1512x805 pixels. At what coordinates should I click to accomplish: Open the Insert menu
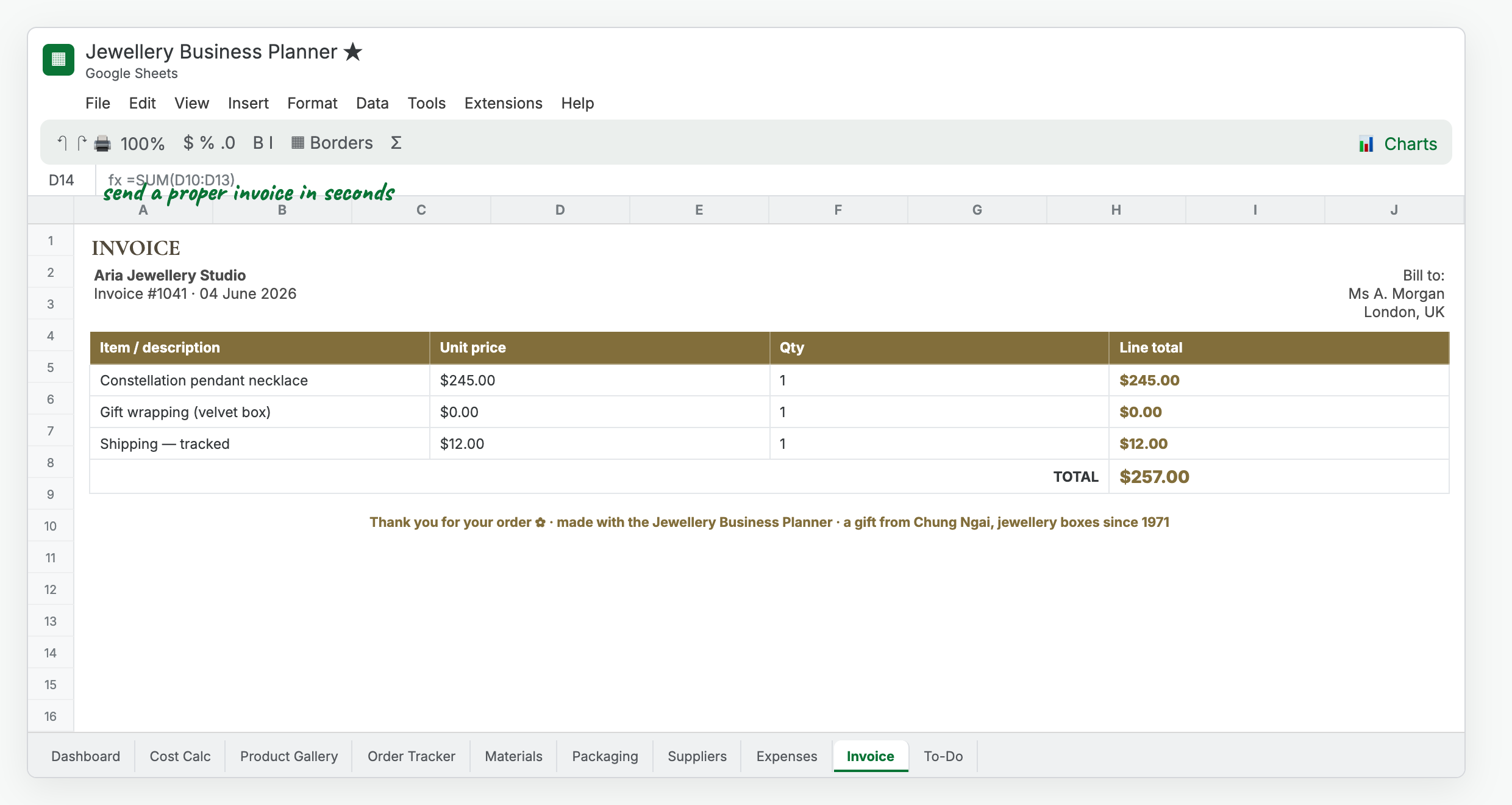(248, 103)
